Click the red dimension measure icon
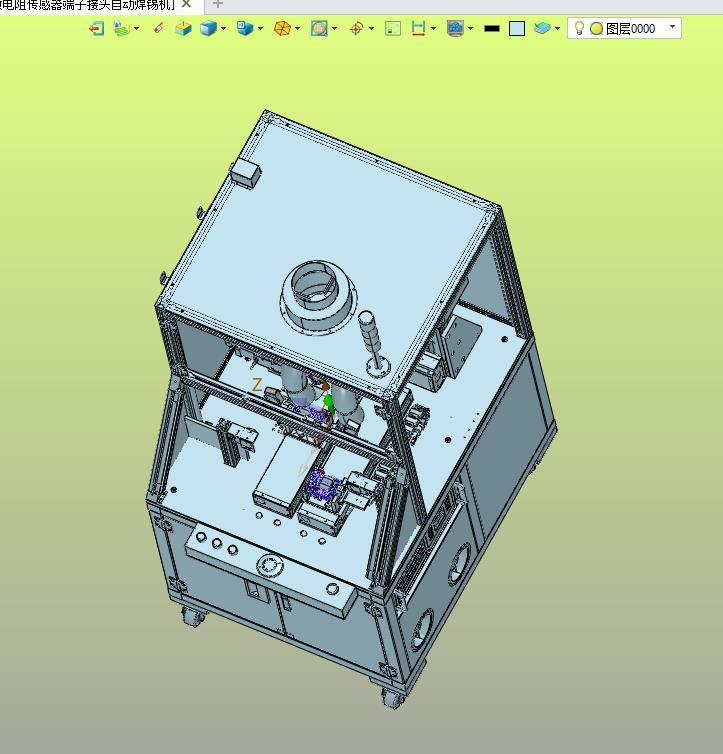This screenshot has width=723, height=754. 418,28
